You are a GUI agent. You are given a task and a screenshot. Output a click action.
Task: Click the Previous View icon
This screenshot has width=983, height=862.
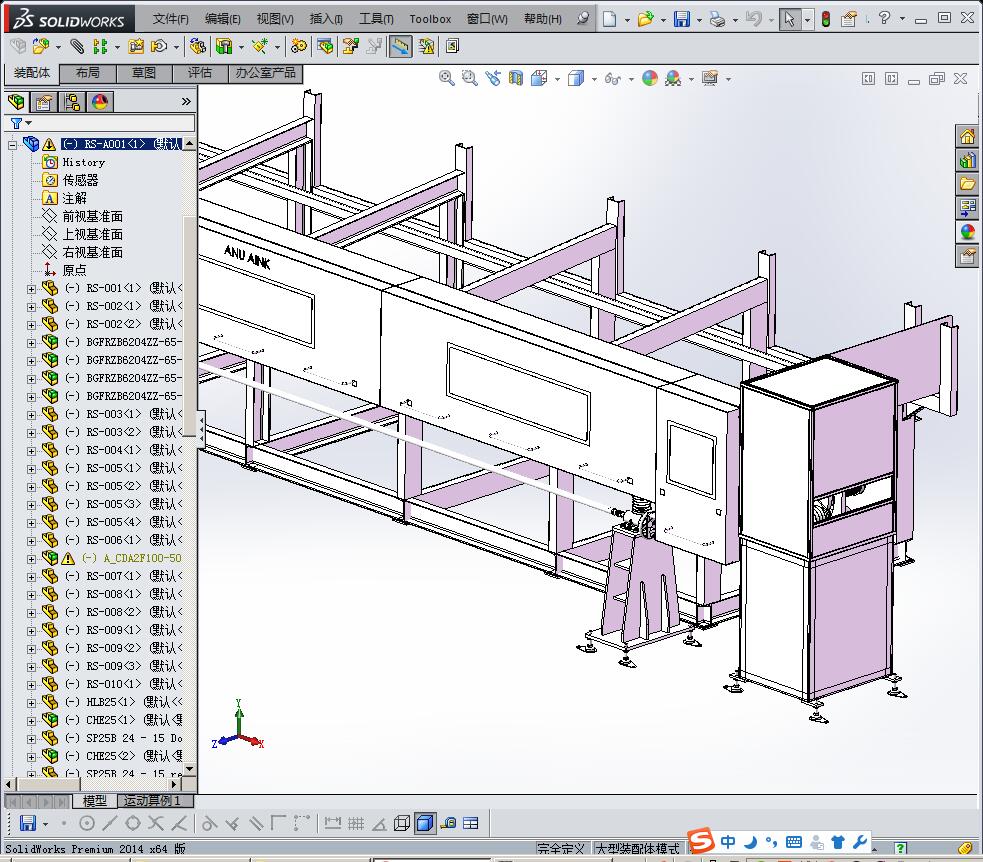493,78
